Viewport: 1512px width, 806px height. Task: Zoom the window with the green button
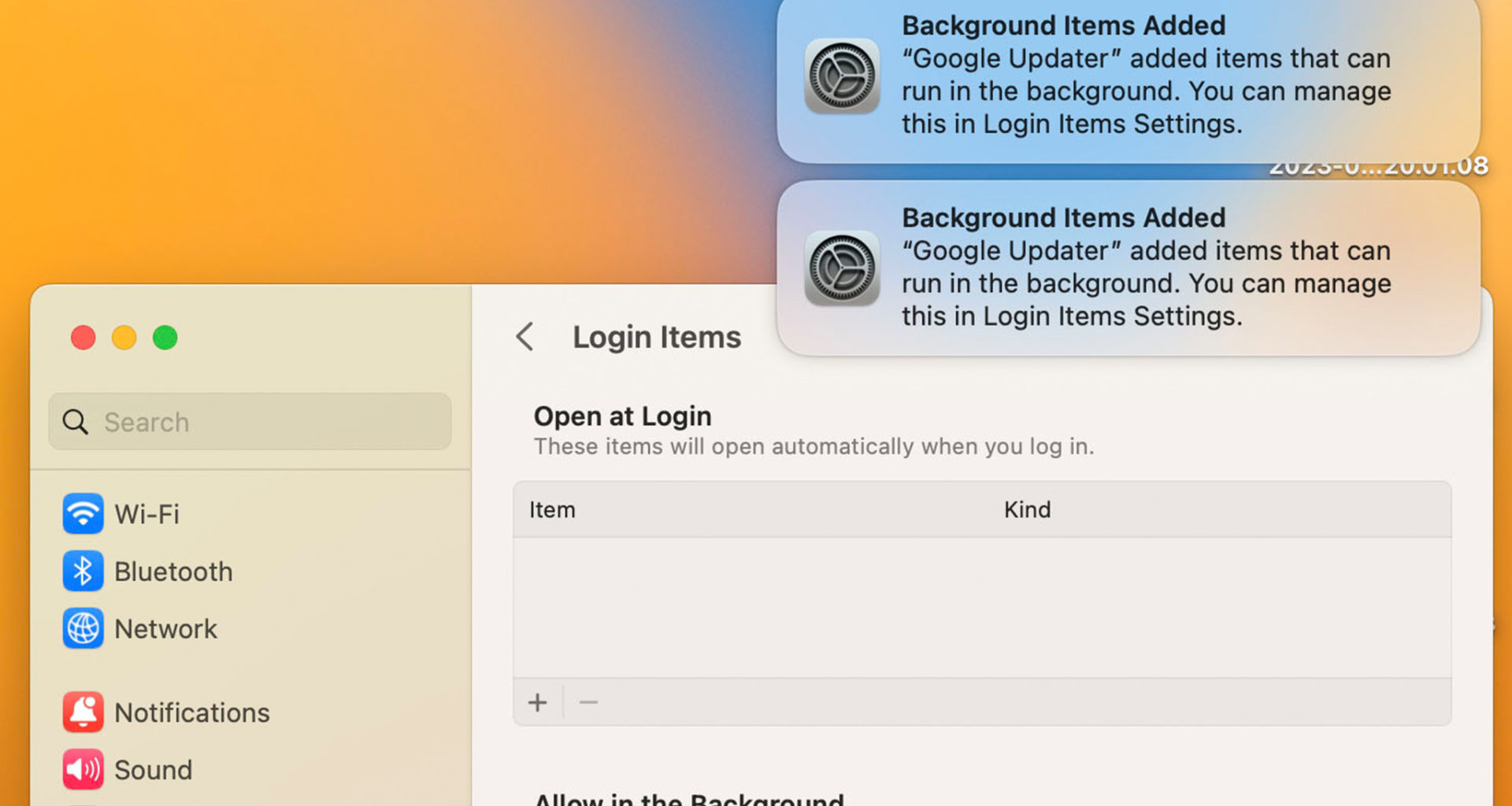pyautogui.click(x=165, y=338)
